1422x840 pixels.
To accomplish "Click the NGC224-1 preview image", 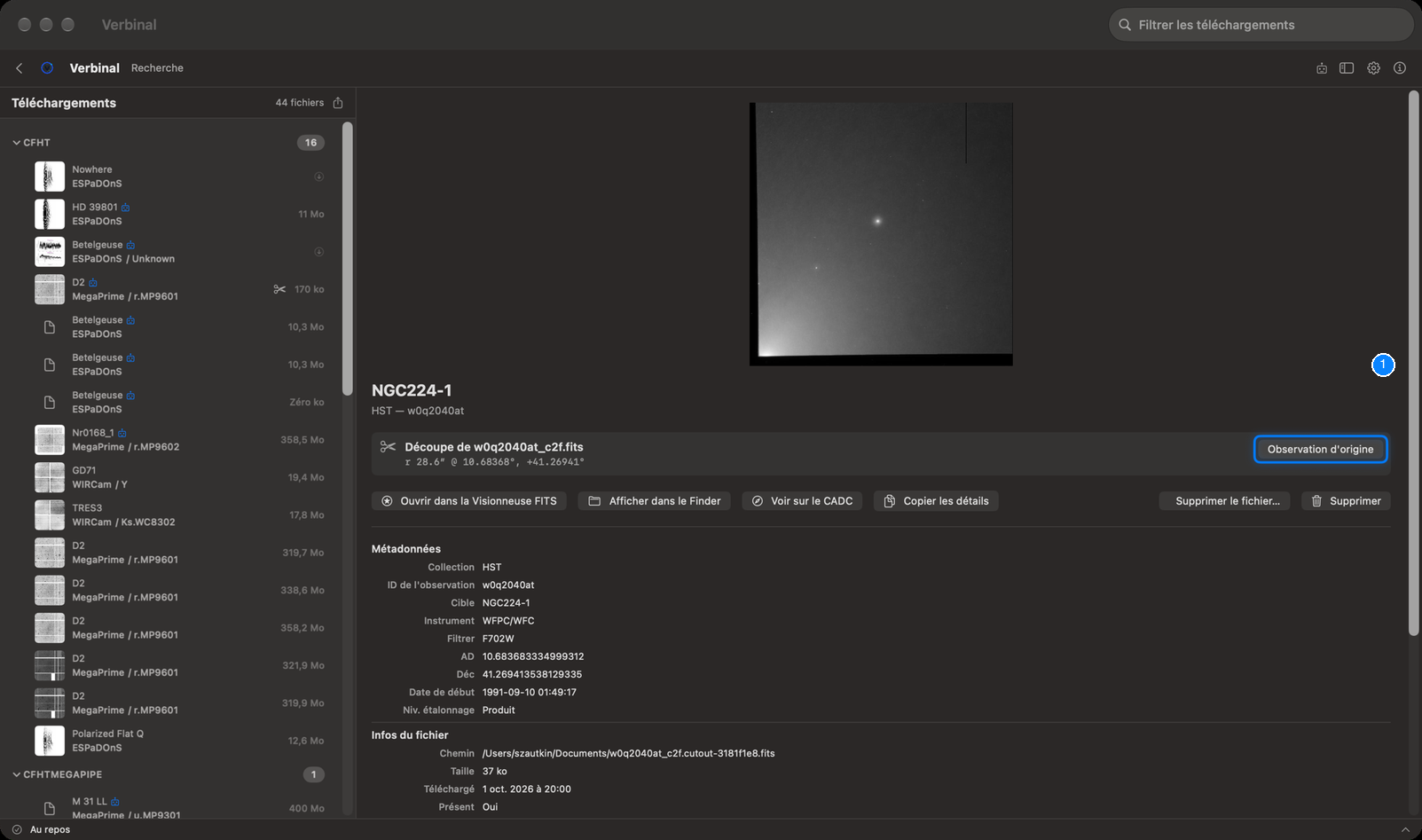I will (881, 234).
